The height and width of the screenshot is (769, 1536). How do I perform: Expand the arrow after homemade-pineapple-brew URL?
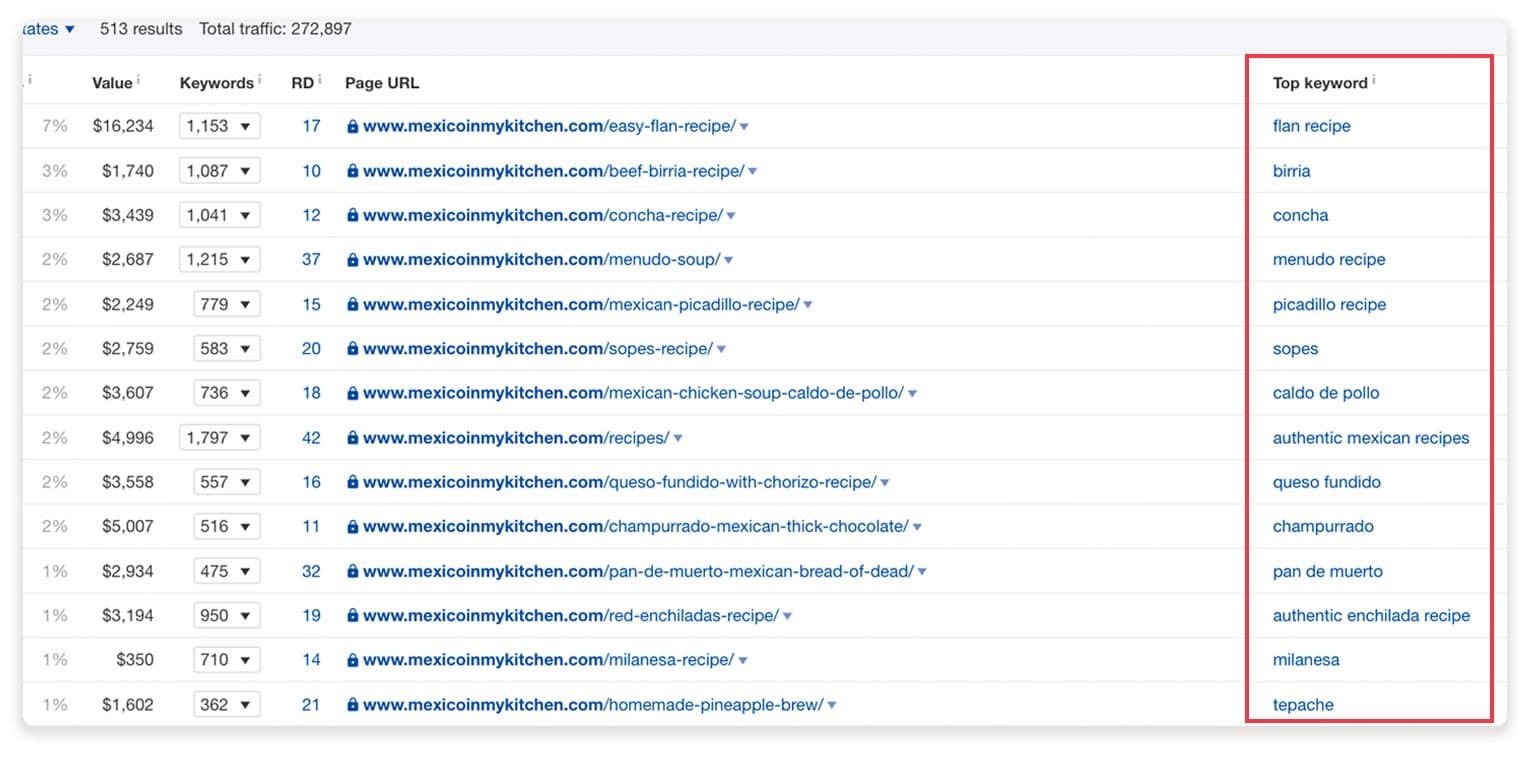click(x=832, y=705)
